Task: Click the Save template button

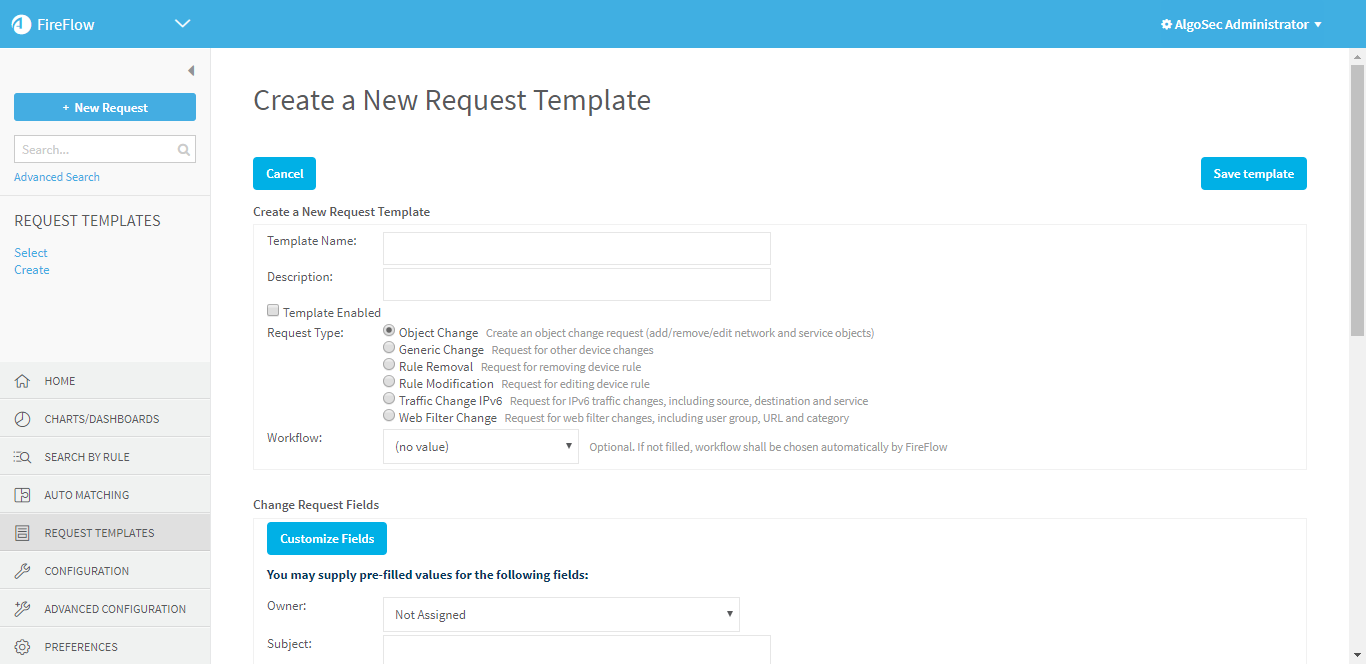Action: point(1253,174)
